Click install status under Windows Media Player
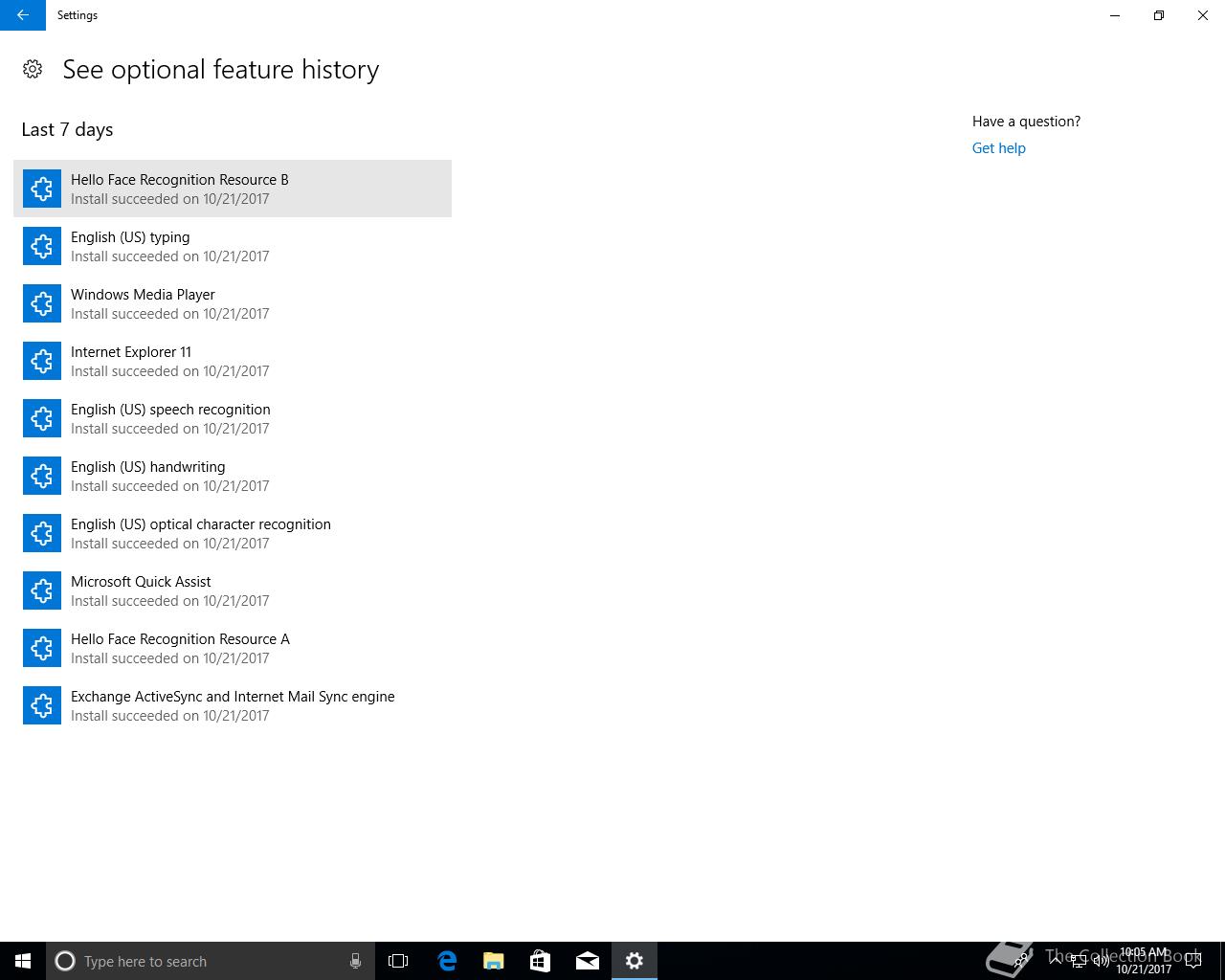The width and height of the screenshot is (1225, 980). tap(170, 314)
